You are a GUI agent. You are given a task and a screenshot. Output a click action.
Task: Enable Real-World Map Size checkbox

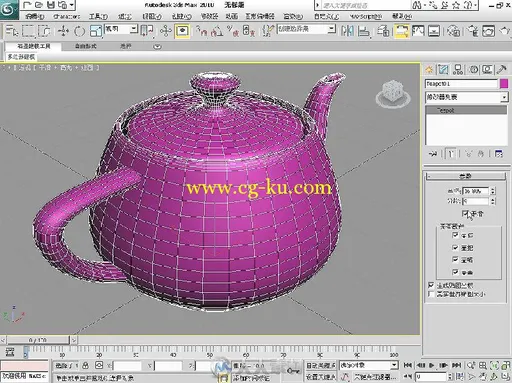pos(431,294)
